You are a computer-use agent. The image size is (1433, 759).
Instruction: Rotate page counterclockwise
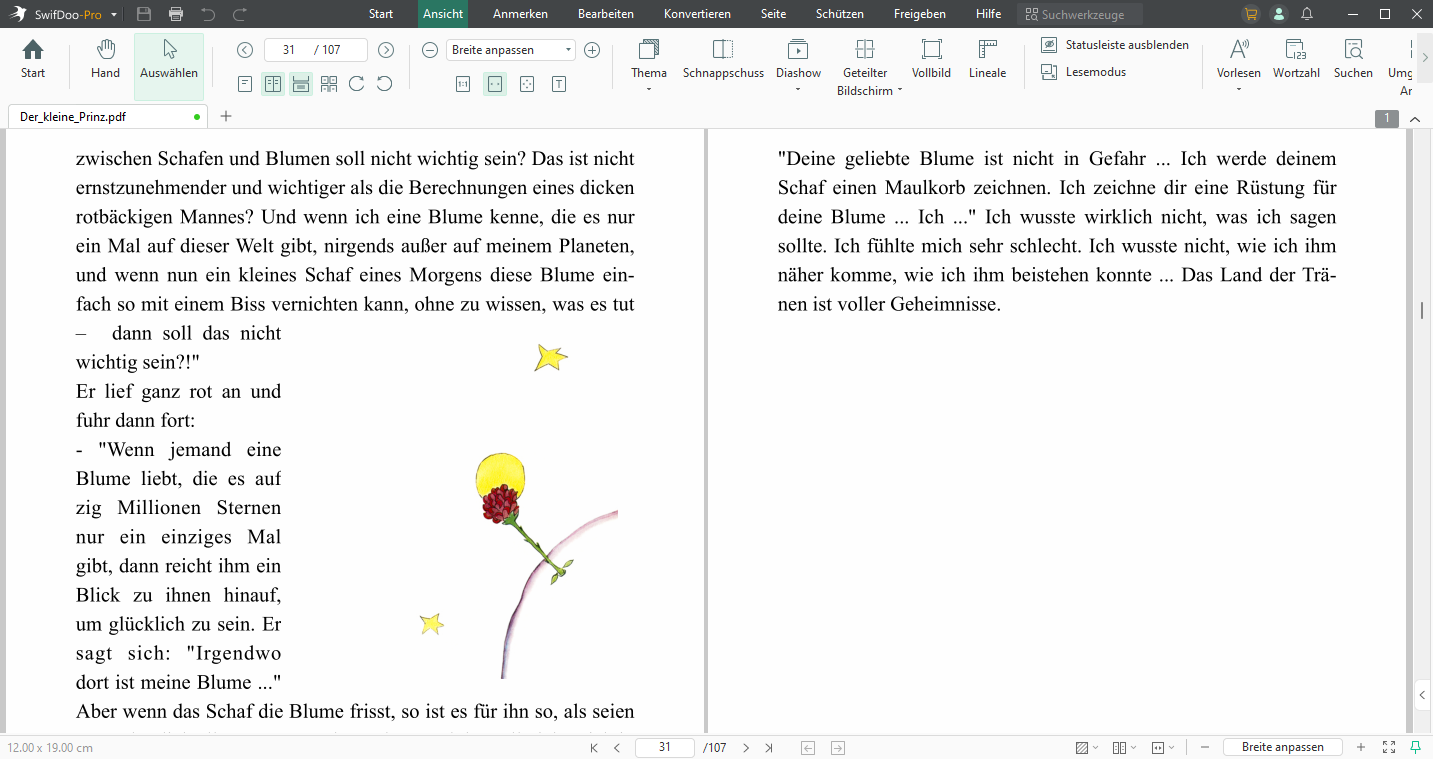point(384,84)
